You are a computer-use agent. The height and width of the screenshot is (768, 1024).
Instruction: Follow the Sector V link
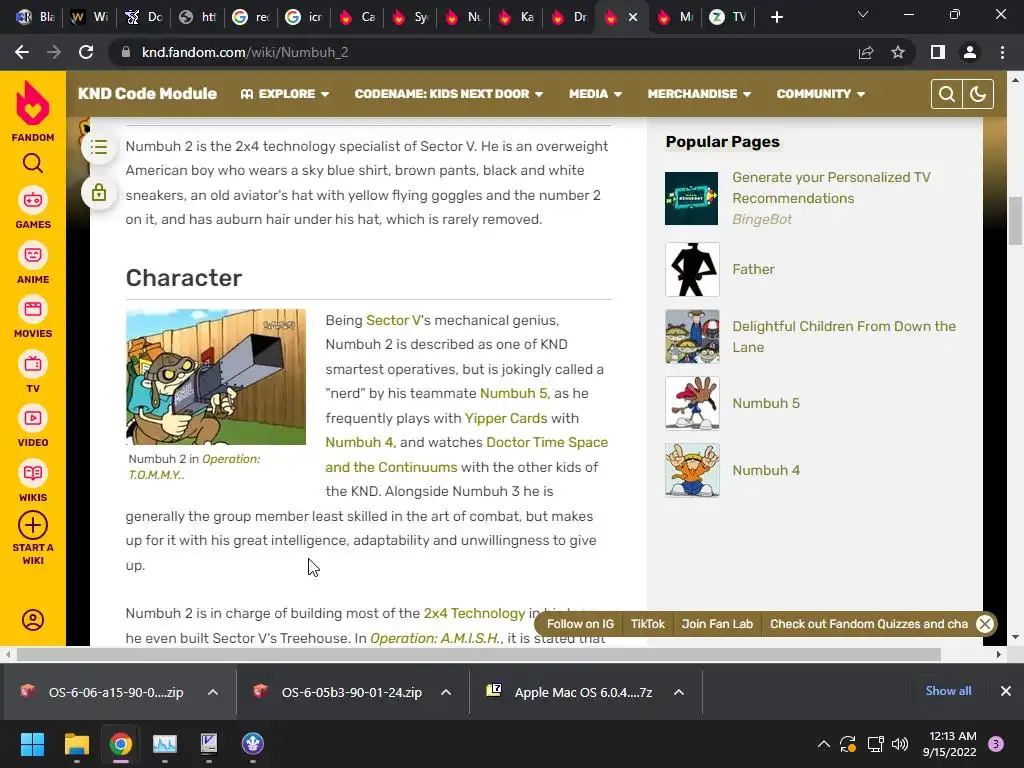(393, 320)
